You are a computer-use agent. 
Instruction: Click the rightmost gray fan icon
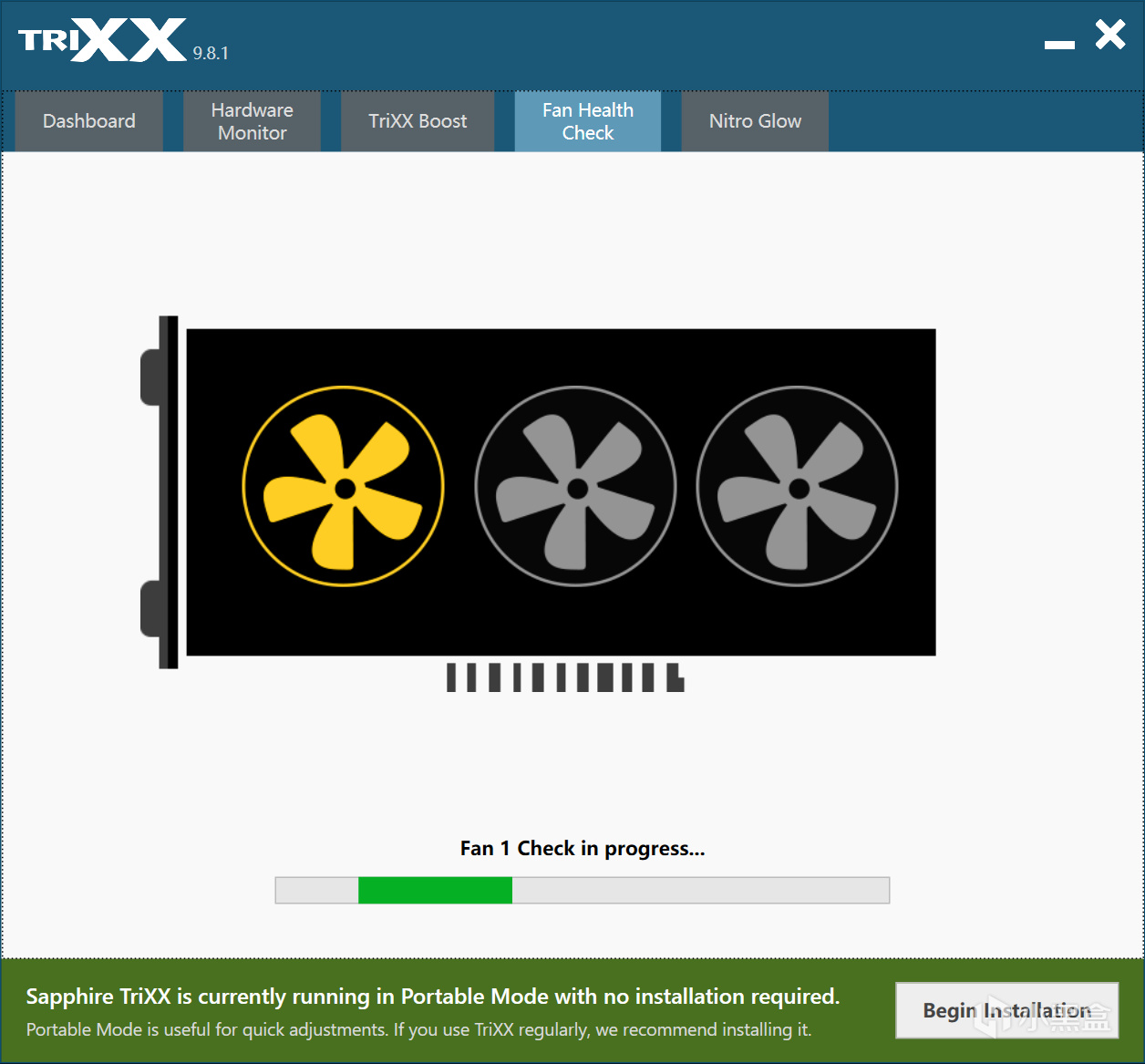[798, 487]
